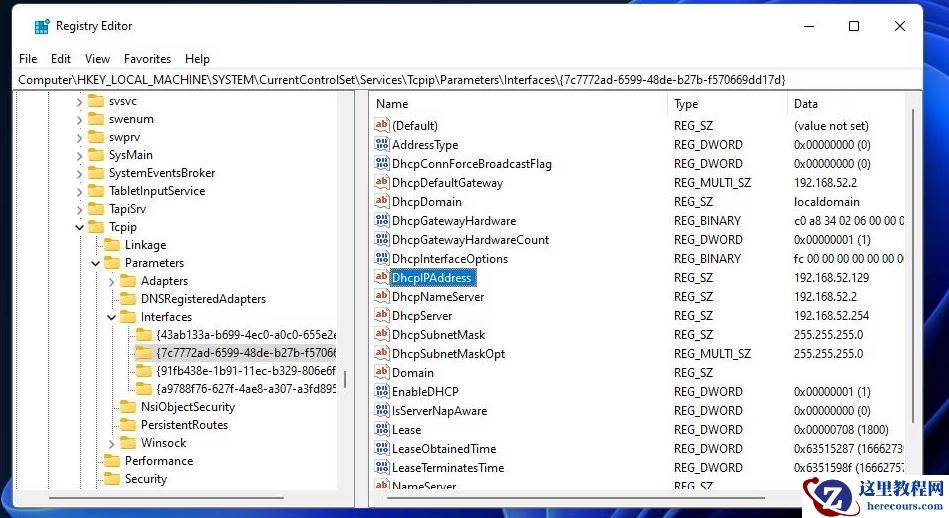Image resolution: width=949 pixels, height=518 pixels.
Task: Select the PersistentRoutes folder icon
Action: (128, 425)
